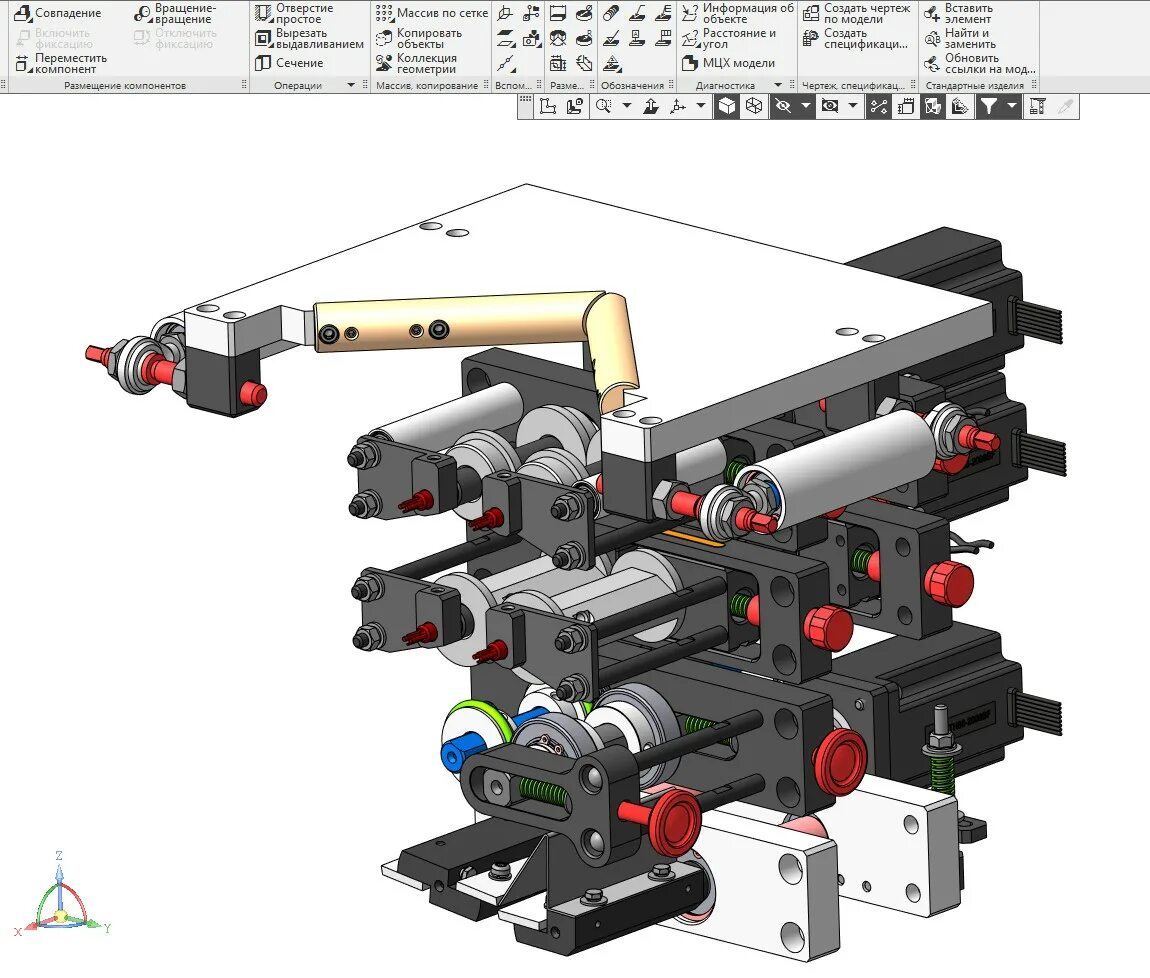Image resolution: width=1150 pixels, height=978 pixels.
Task: Expand the Операции panel dropdown arrow
Action: point(351,85)
